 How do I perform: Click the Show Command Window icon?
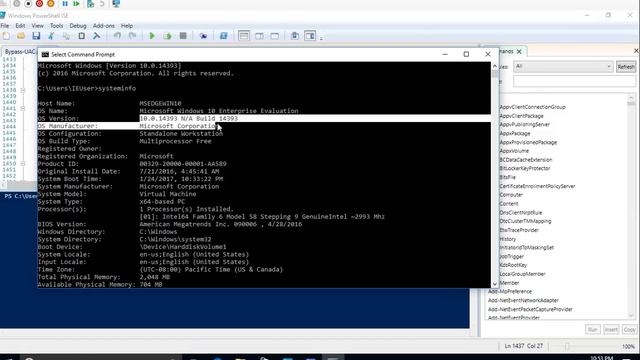295,36
